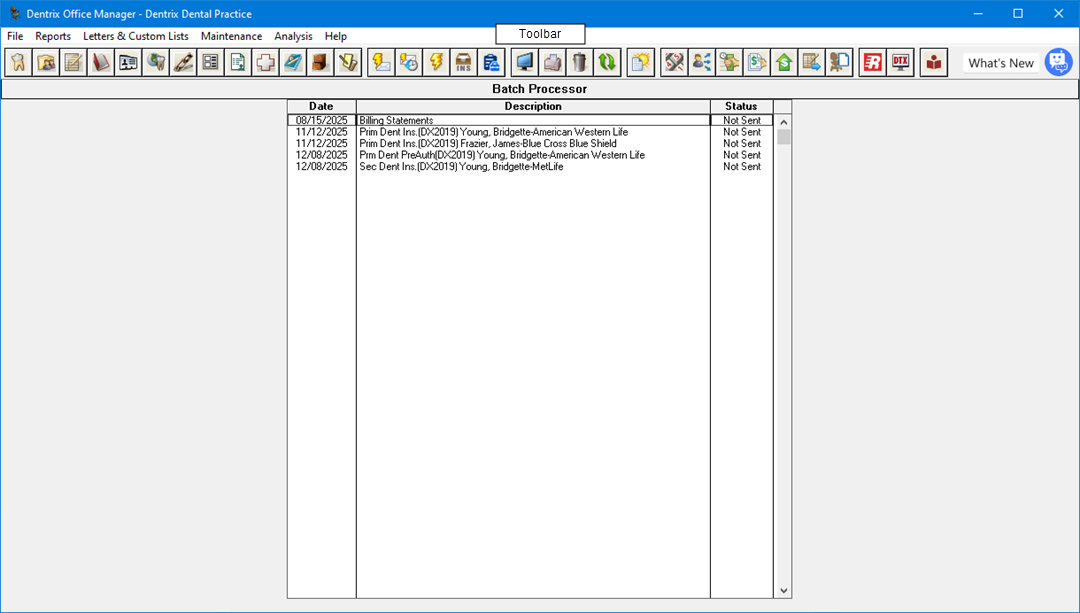Open the Patient Chart tooth icon
Image resolution: width=1080 pixels, height=613 pixels.
[17, 63]
